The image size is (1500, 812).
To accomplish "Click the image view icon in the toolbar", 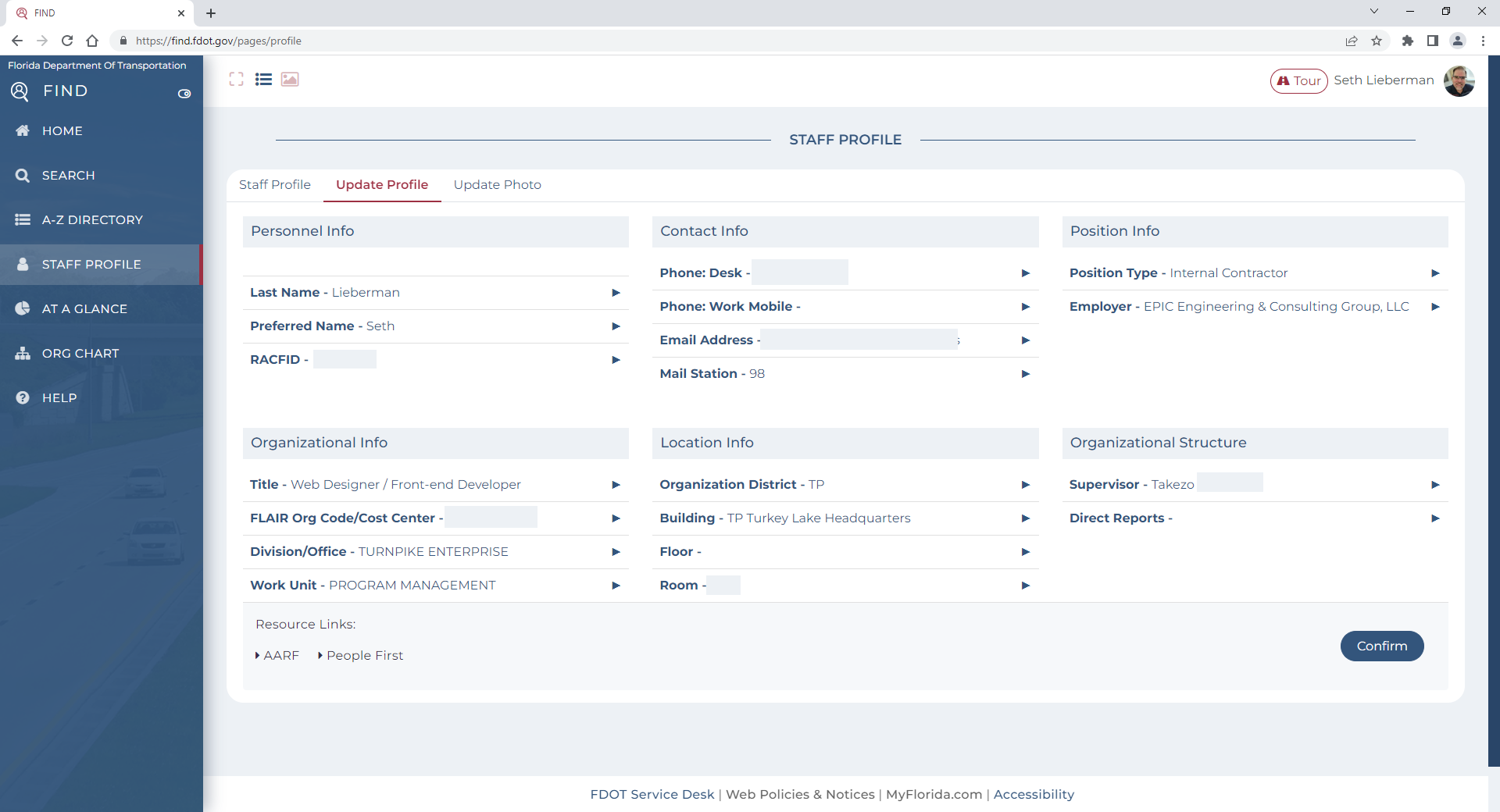I will 290,80.
